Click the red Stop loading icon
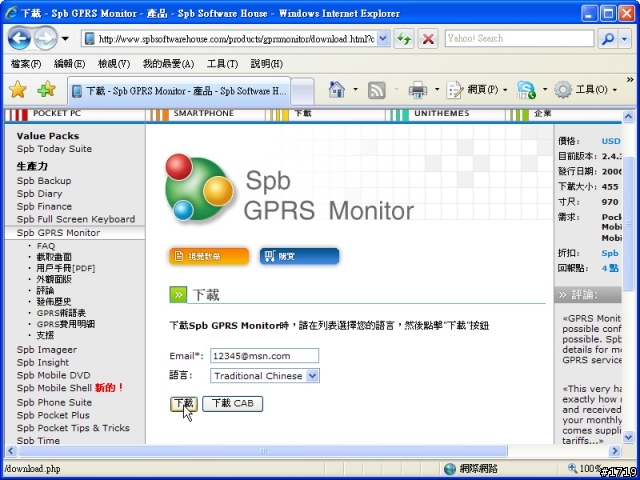 coord(428,39)
